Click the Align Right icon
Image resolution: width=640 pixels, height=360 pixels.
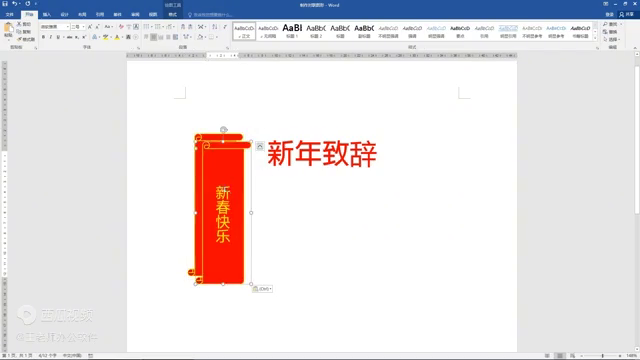tap(161, 37)
